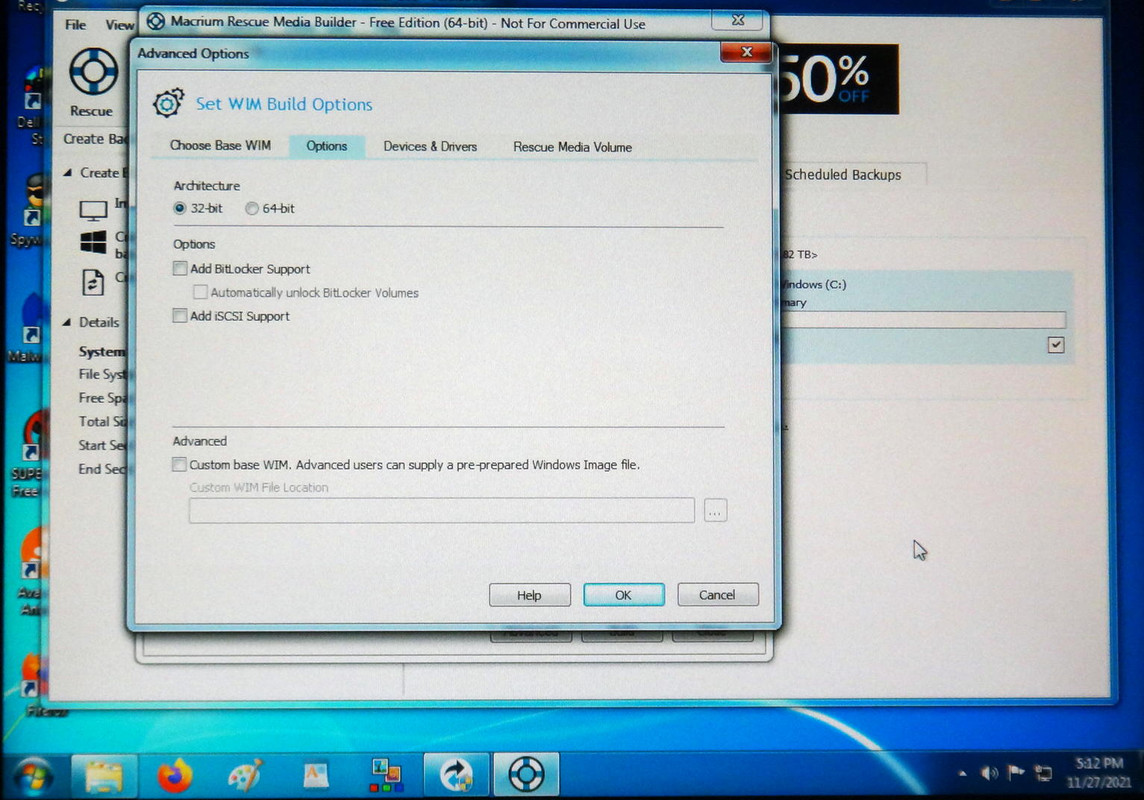
Task: Open File Explorer from the taskbar
Action: click(x=104, y=777)
